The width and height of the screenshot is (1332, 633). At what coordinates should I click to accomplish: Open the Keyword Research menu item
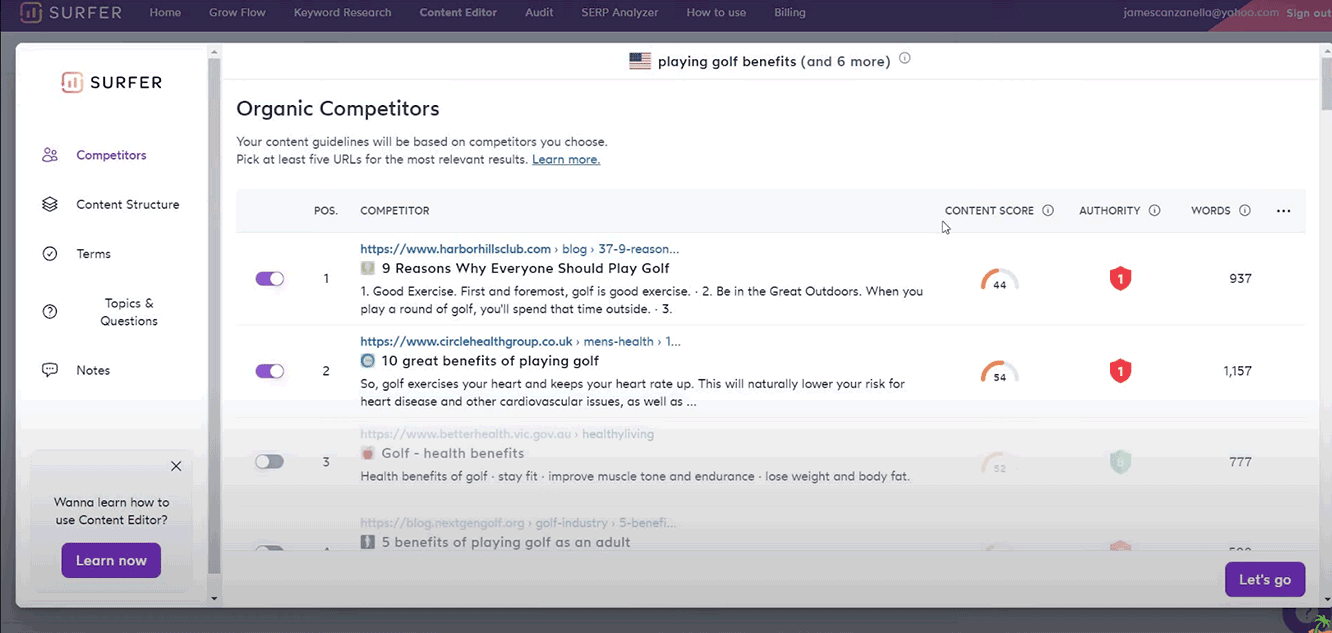(x=343, y=13)
